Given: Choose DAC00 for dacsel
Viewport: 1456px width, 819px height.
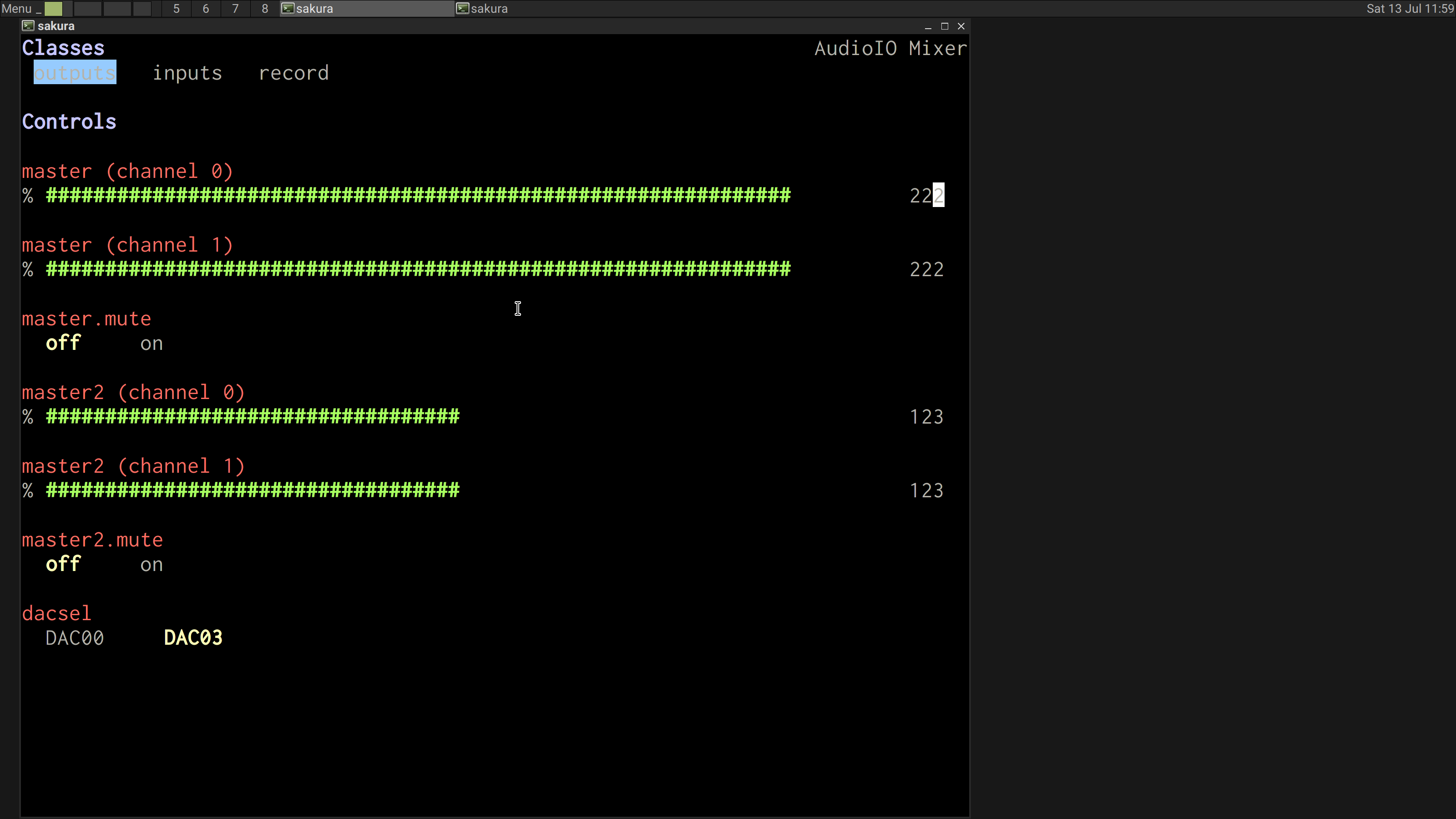Looking at the screenshot, I should click(x=75, y=638).
